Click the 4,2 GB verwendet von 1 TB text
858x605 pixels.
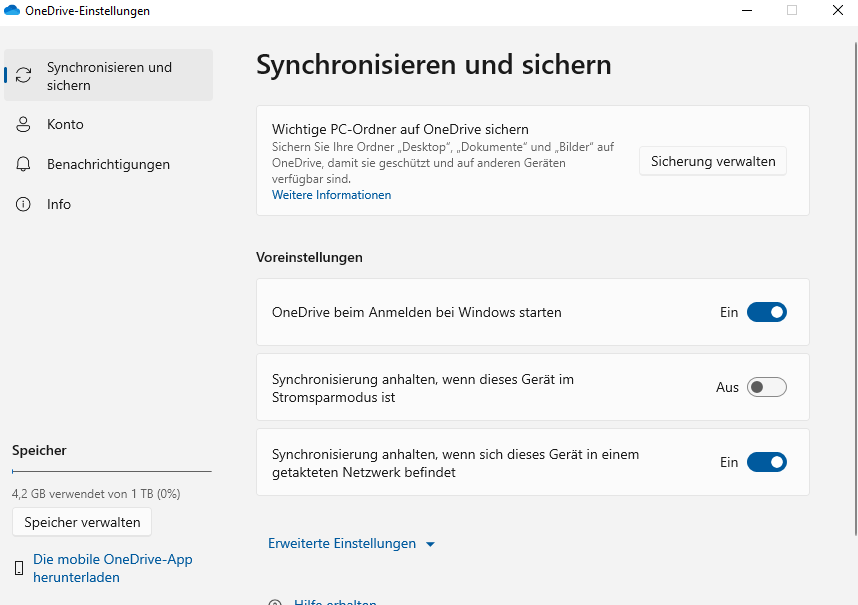[96, 493]
